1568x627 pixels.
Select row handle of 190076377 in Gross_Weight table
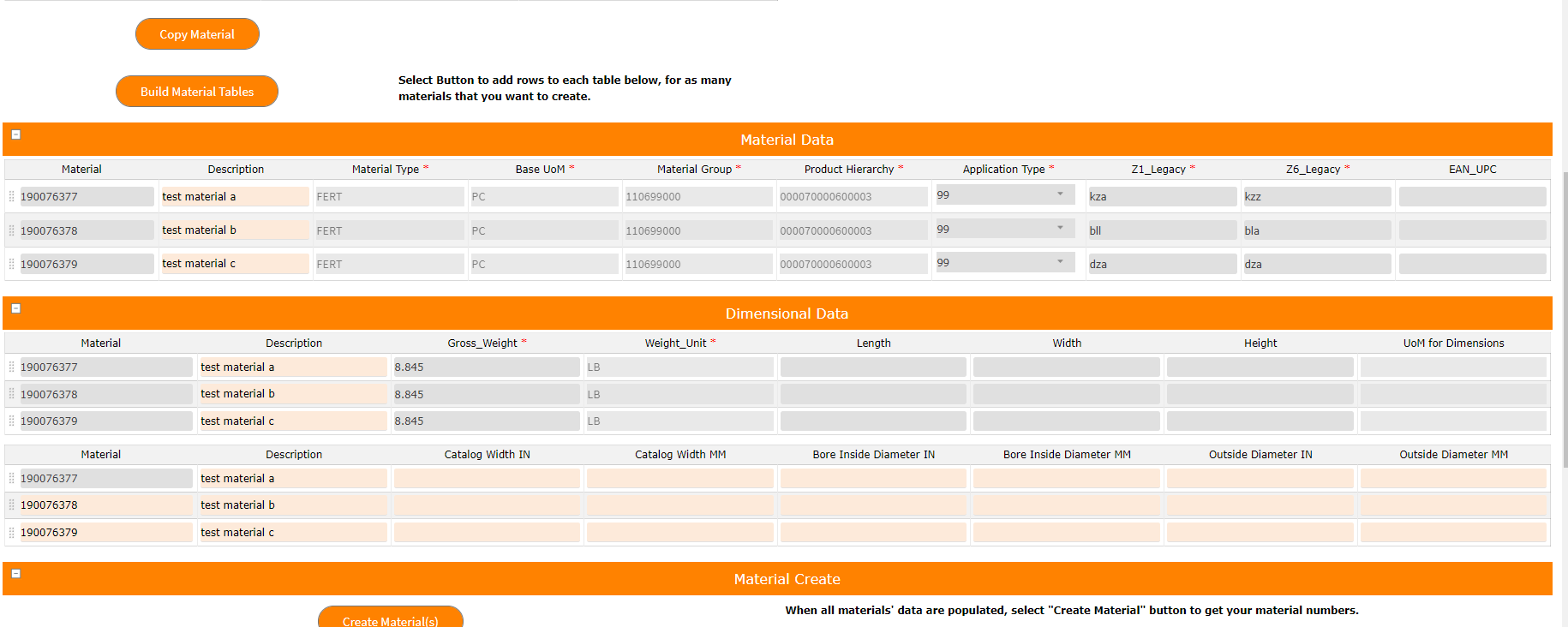click(11, 367)
